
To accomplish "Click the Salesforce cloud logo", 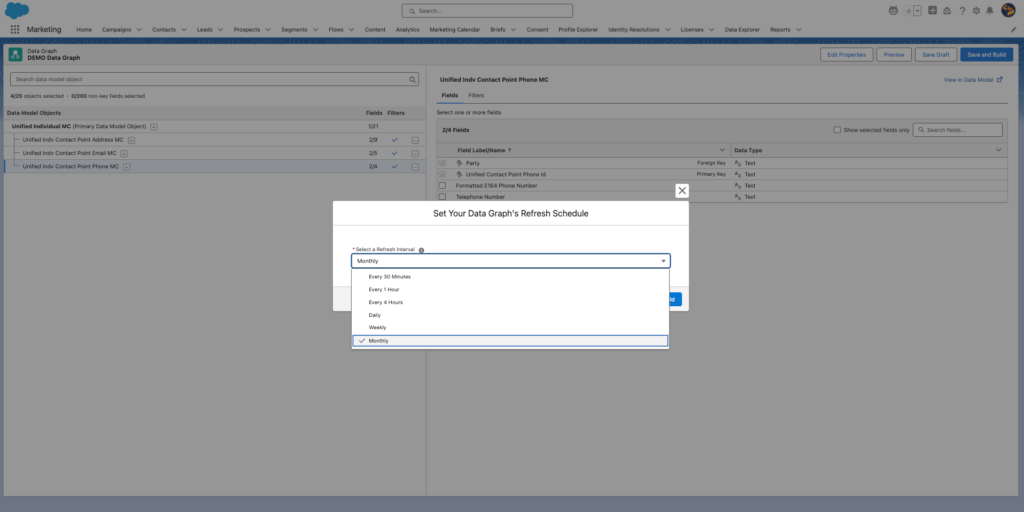I will (x=17, y=10).
